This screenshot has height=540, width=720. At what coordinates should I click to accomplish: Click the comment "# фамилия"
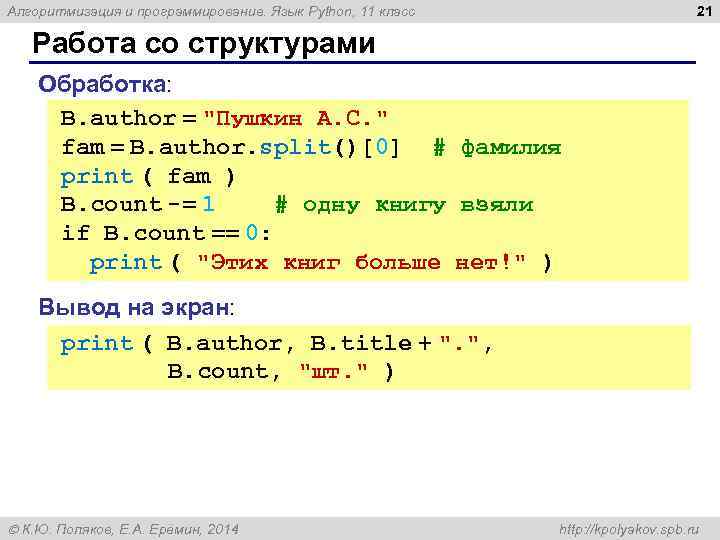tap(497, 148)
